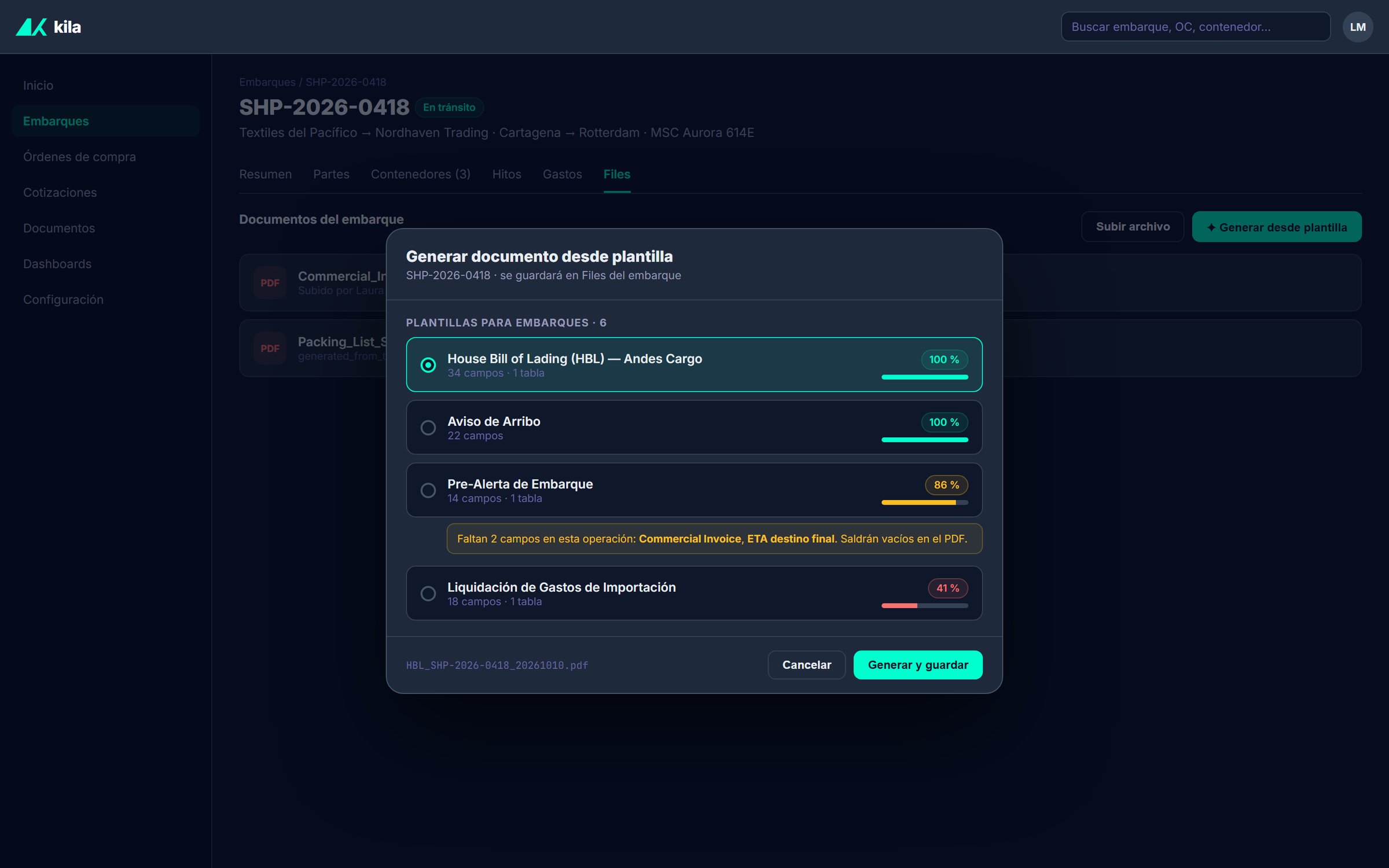Click '22 campos' text

(475, 436)
